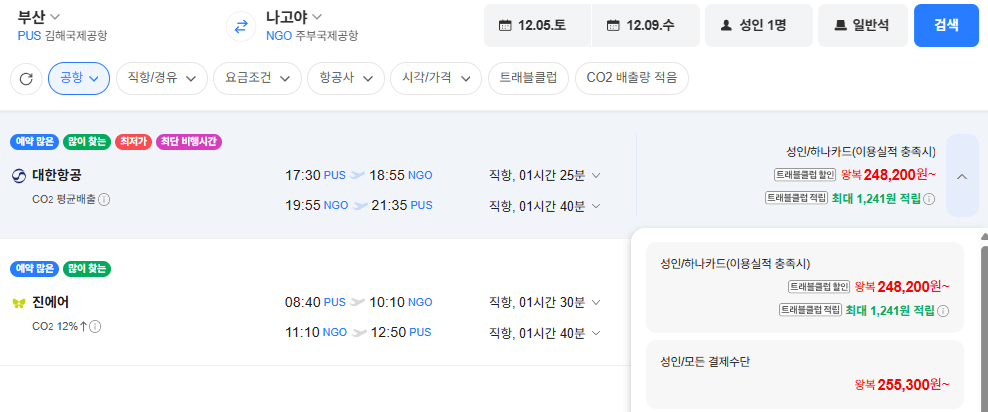988x412 pixels.
Task: Click NGO 주부국제공항 airport label
Action: [312, 36]
